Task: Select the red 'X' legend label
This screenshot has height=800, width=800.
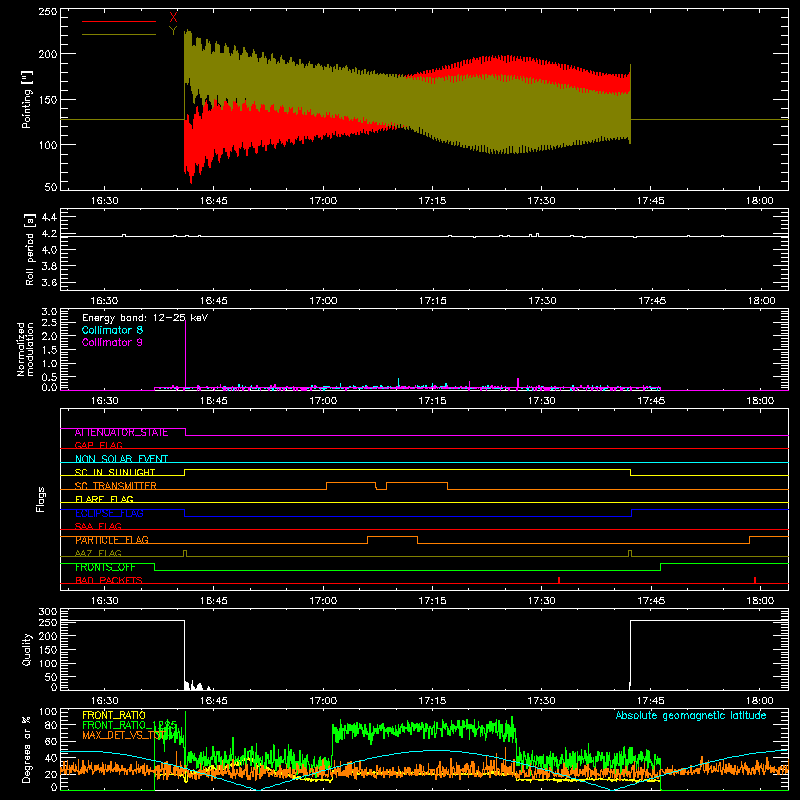Action: pyautogui.click(x=173, y=18)
